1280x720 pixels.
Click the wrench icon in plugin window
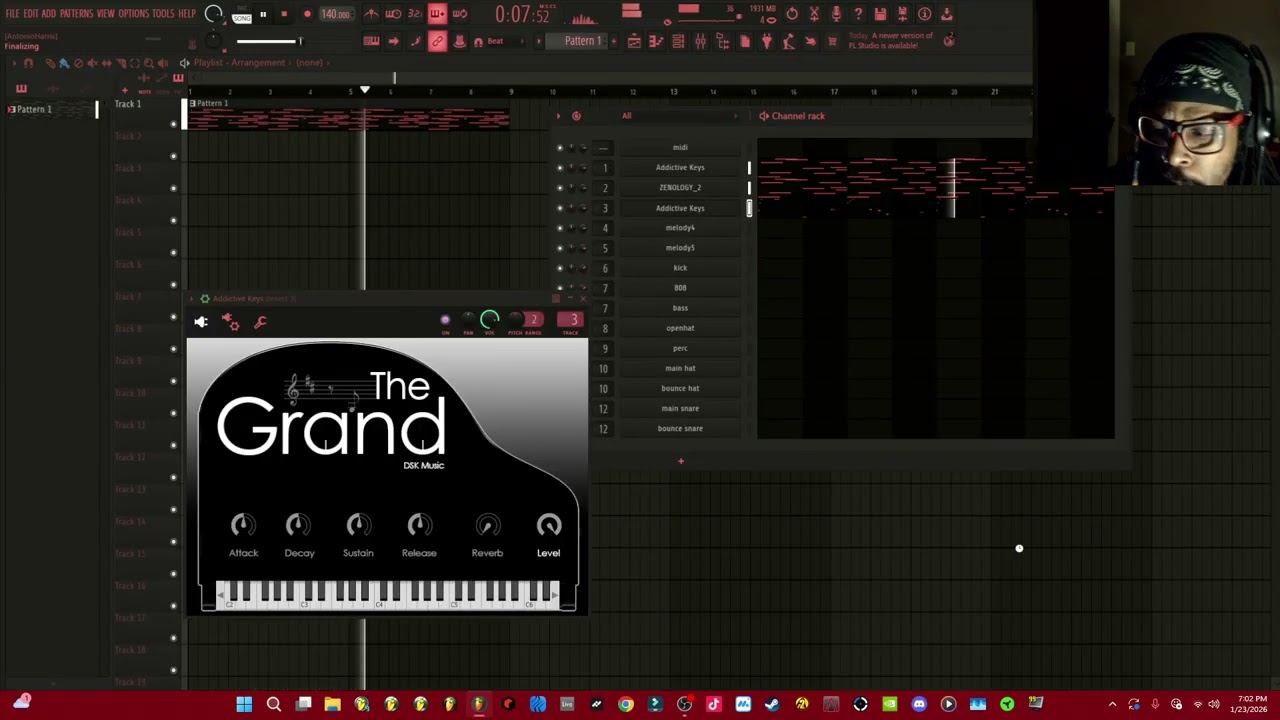click(260, 321)
